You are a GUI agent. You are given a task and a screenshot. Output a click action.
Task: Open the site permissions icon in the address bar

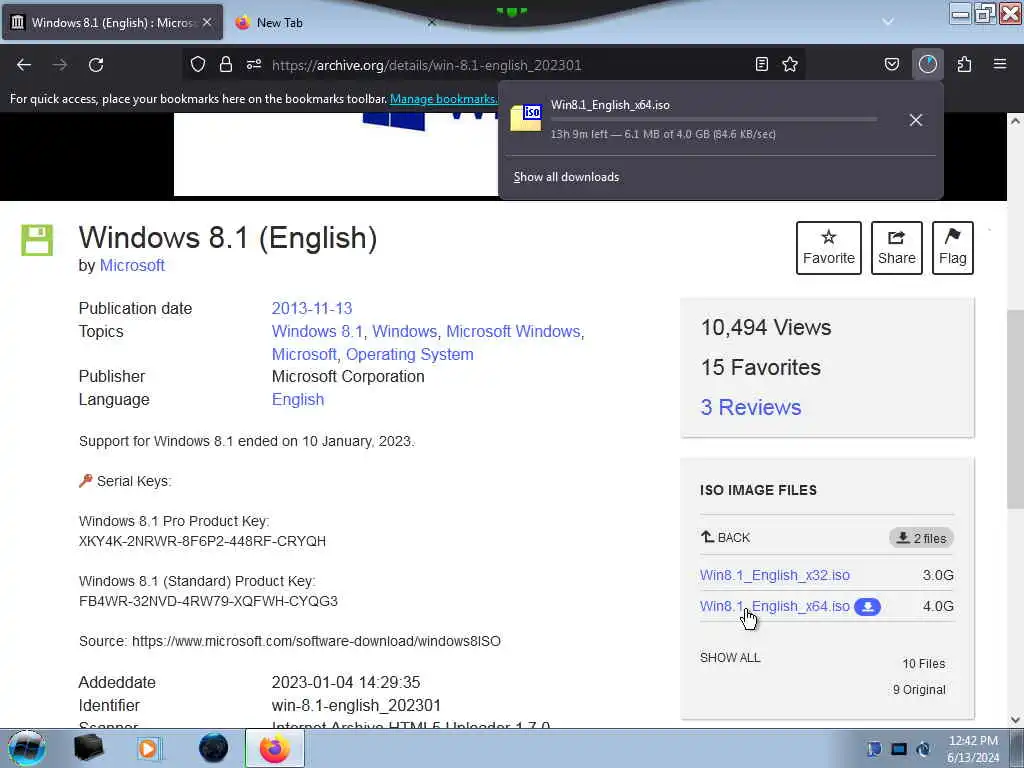(254, 64)
